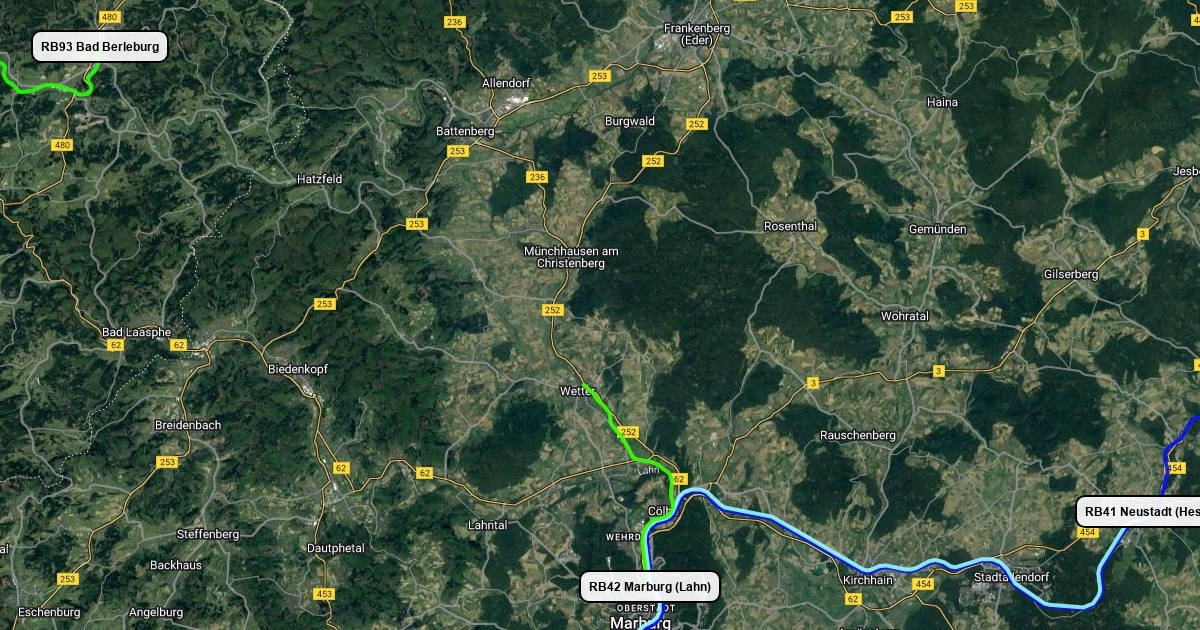Click the road 252 shield near Burgwald
Viewport: 1200px width, 630px height.
click(x=697, y=124)
